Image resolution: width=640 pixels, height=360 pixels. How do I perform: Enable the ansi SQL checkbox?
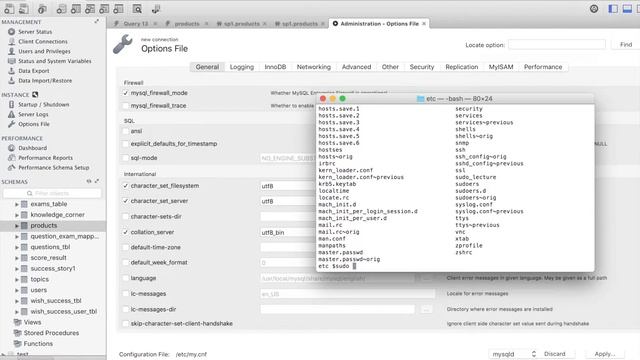(x=126, y=131)
